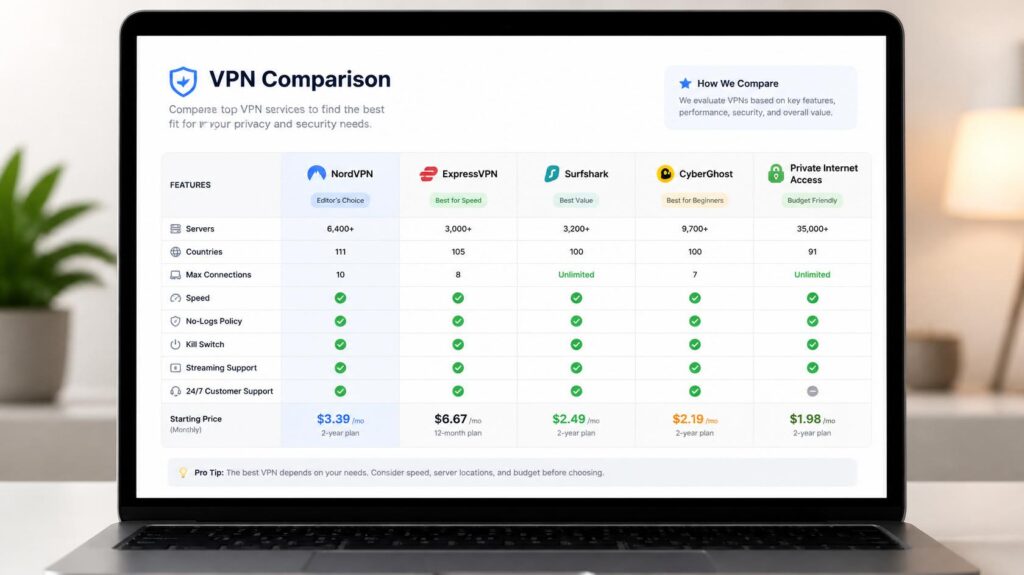Click NordVPN's Speed checkmark

pyautogui.click(x=340, y=298)
